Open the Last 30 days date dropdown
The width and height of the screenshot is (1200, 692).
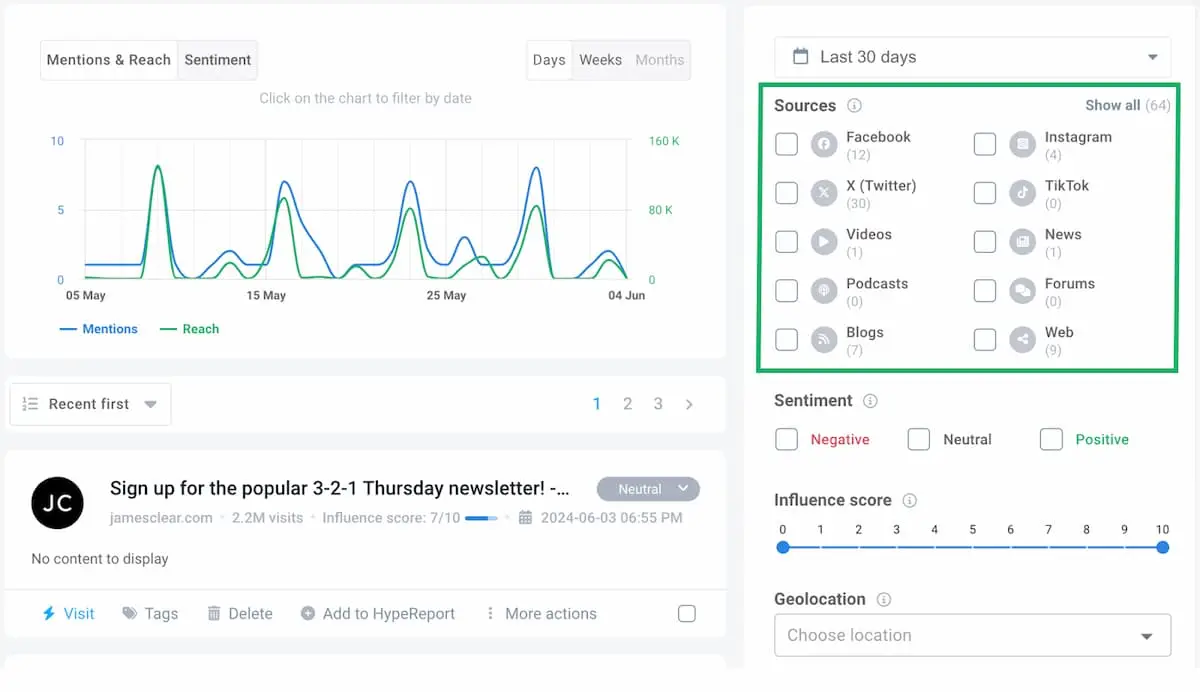971,57
